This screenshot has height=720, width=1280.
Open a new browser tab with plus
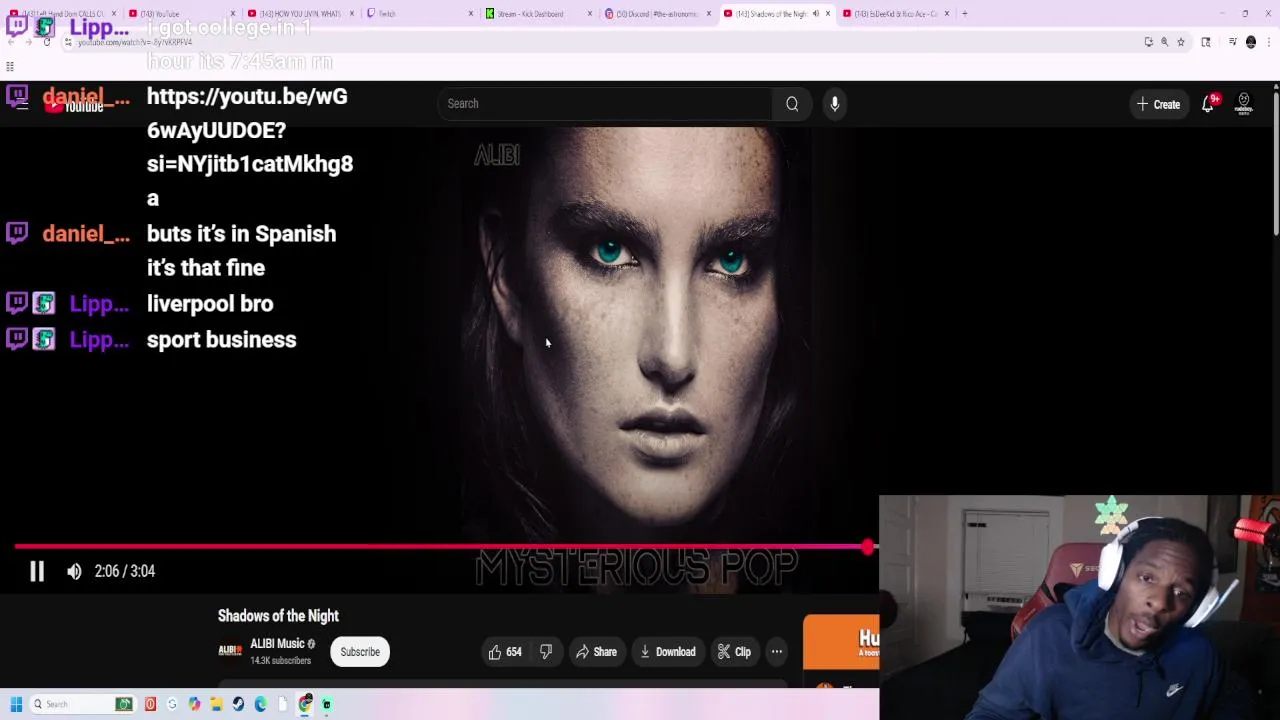(964, 14)
